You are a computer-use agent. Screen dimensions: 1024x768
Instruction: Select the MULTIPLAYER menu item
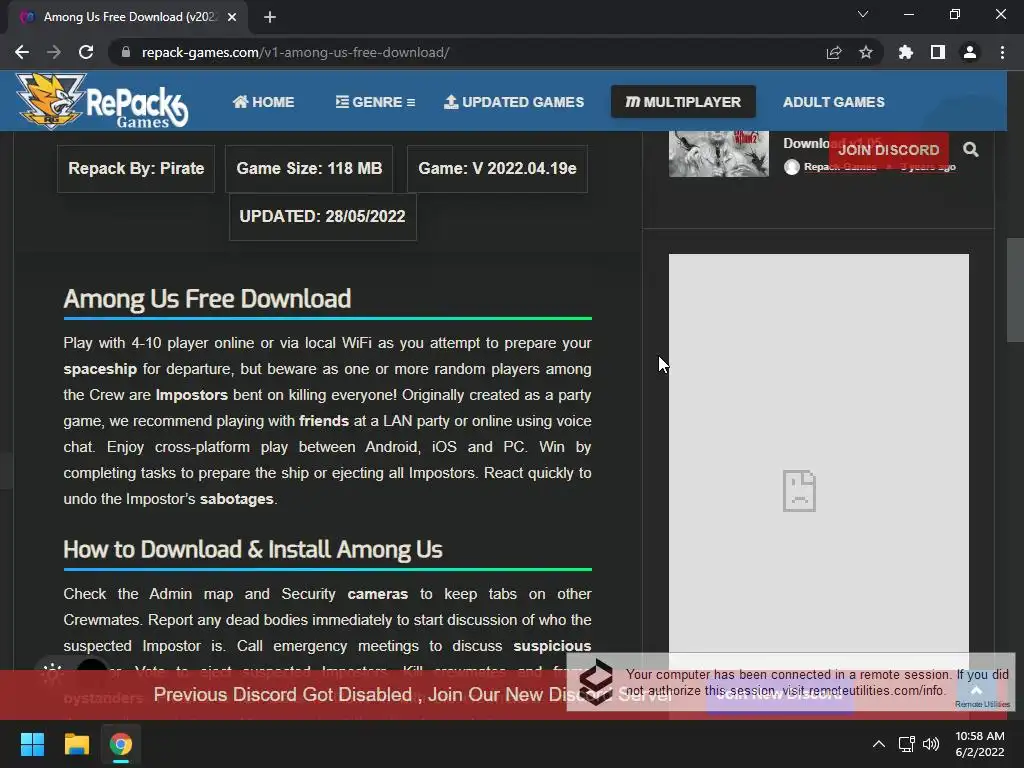tap(683, 102)
